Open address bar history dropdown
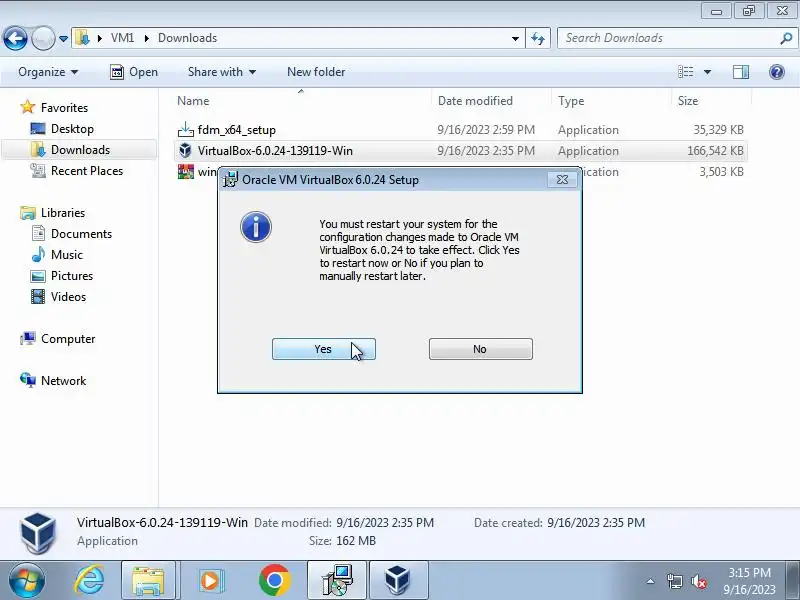 point(515,39)
